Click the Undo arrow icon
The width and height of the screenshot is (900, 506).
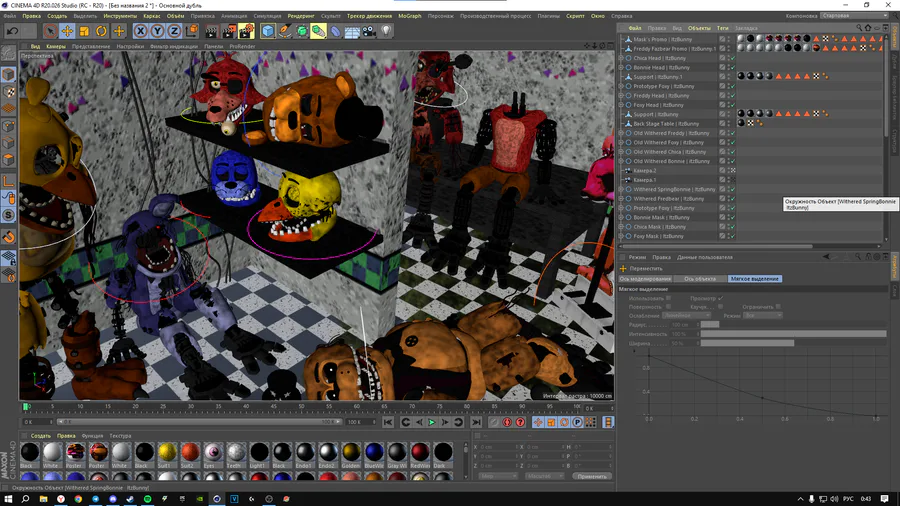coord(12,31)
